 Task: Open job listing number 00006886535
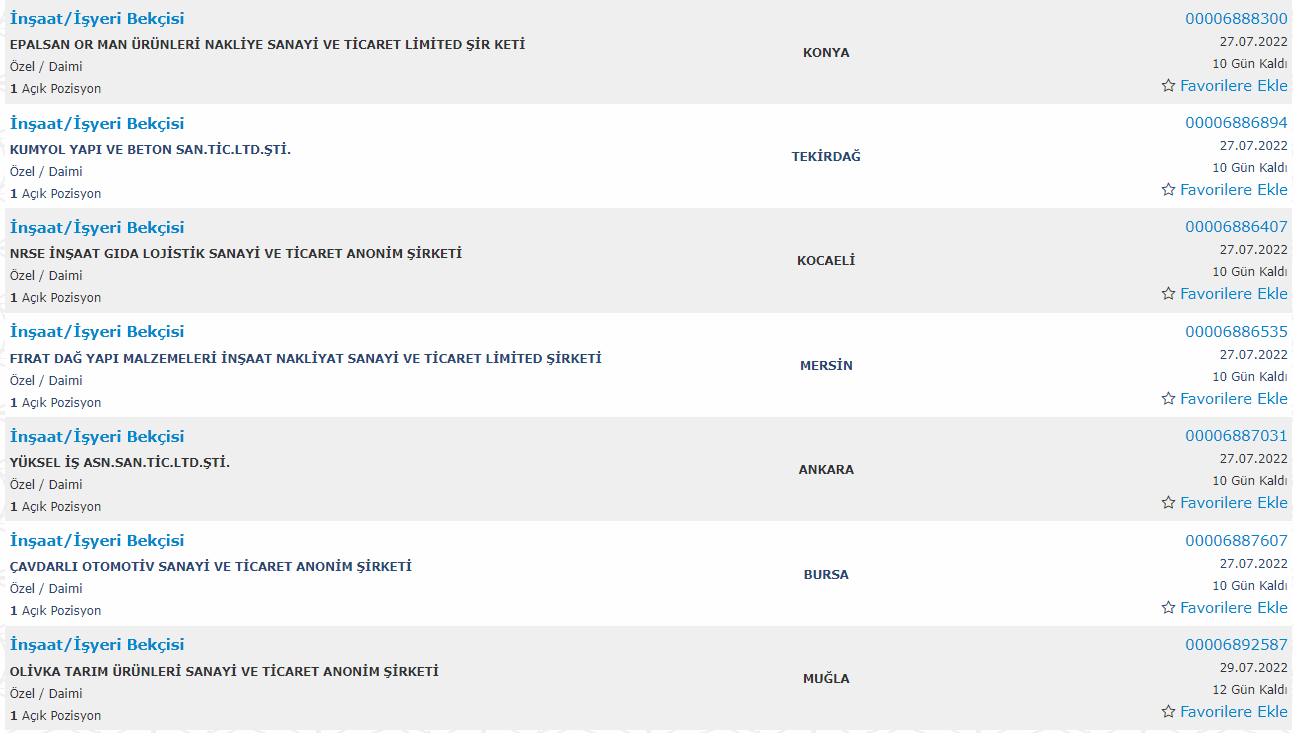[x=1236, y=332]
